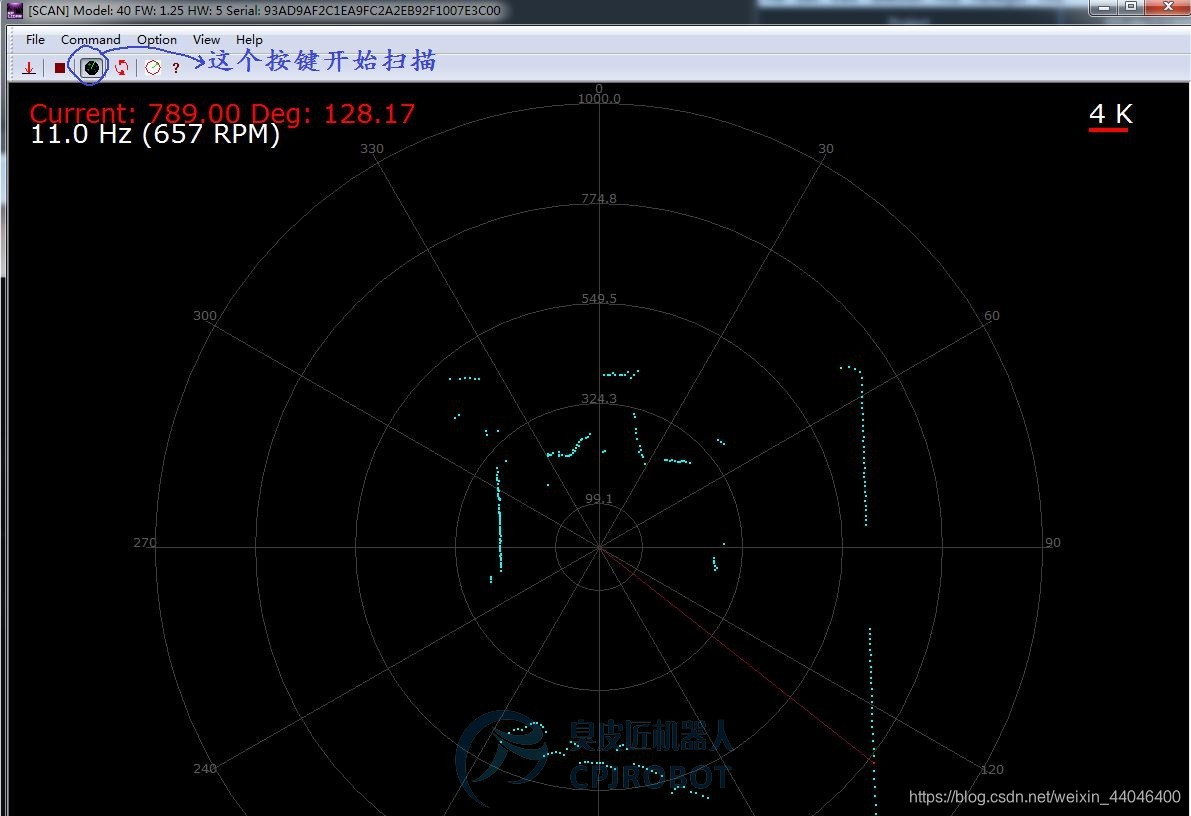Open the View menu

pos(206,40)
